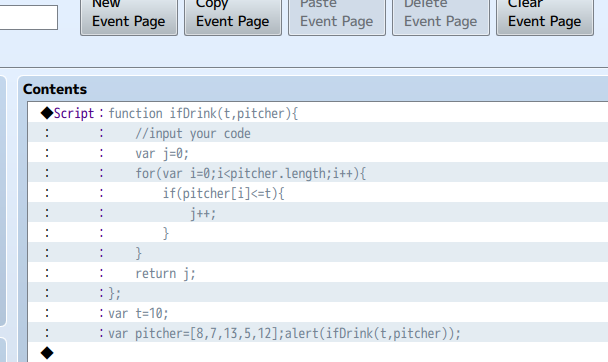Select the return j line
The image size is (608, 362).
(318, 273)
